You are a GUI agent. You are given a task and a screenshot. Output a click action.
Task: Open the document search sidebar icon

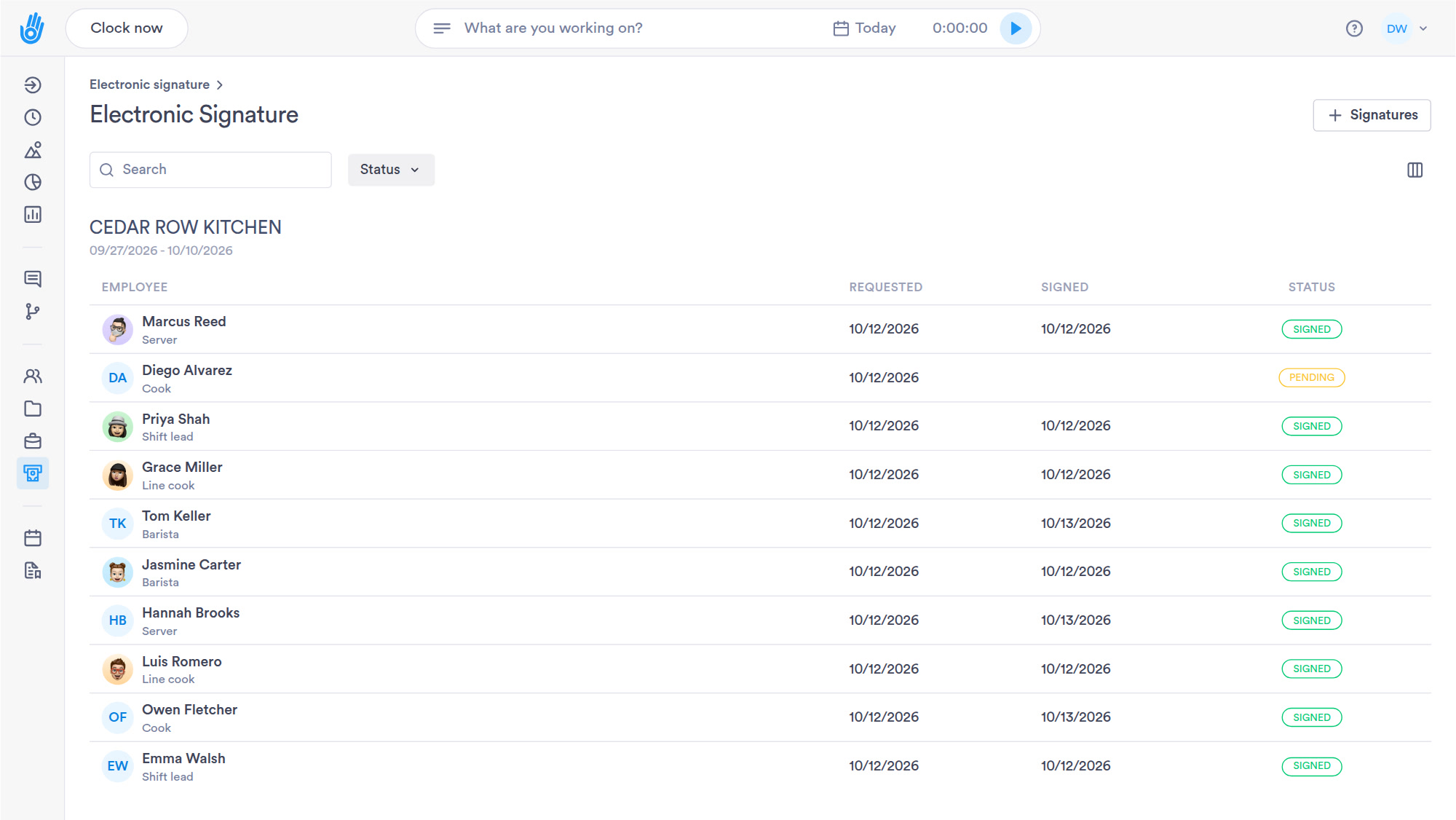pos(33,570)
